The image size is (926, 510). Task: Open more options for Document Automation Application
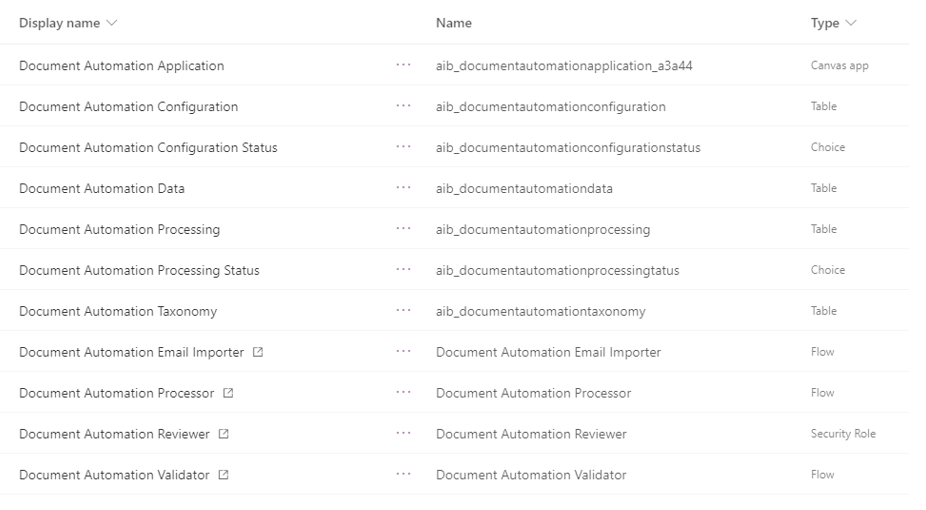(x=403, y=65)
